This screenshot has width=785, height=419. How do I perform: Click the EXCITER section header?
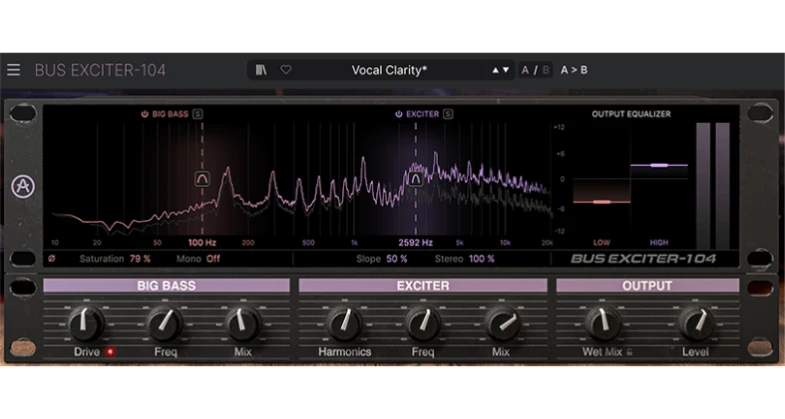pyautogui.click(x=423, y=286)
